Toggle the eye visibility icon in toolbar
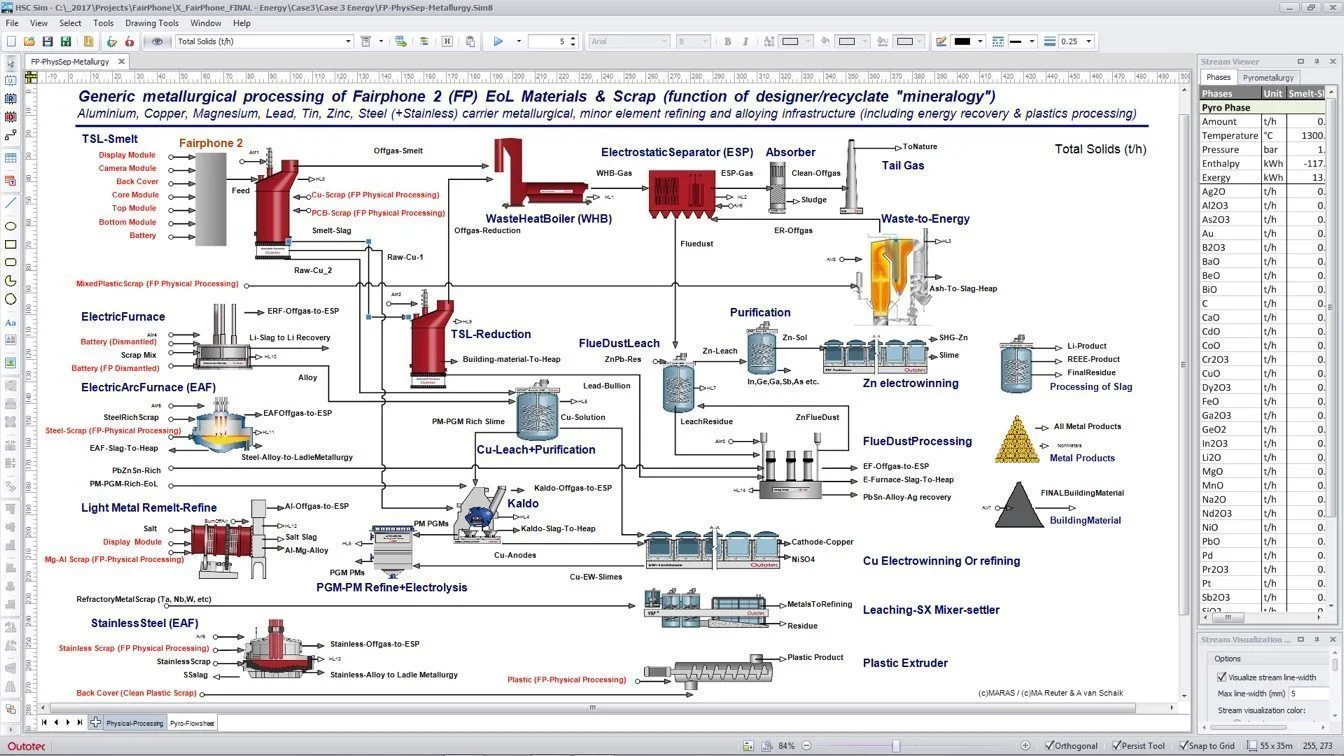This screenshot has width=1344, height=756. 157,41
